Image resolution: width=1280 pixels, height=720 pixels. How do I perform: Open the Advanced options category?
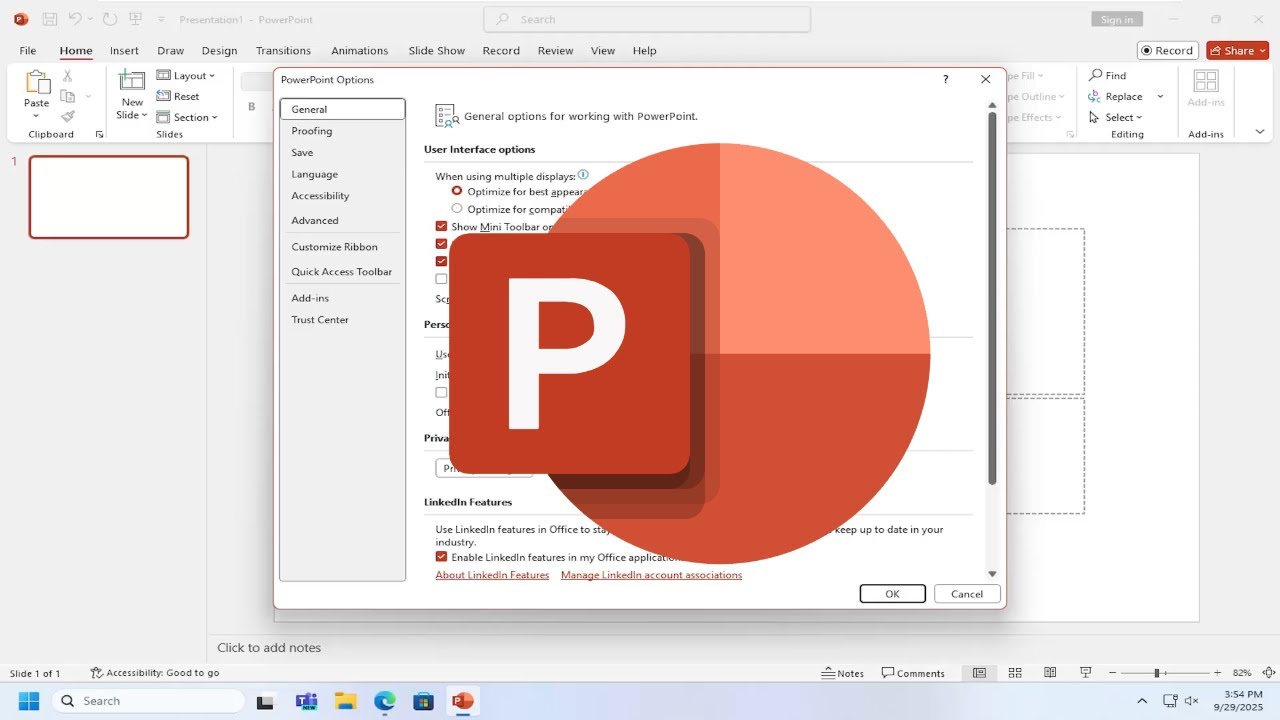(x=315, y=220)
